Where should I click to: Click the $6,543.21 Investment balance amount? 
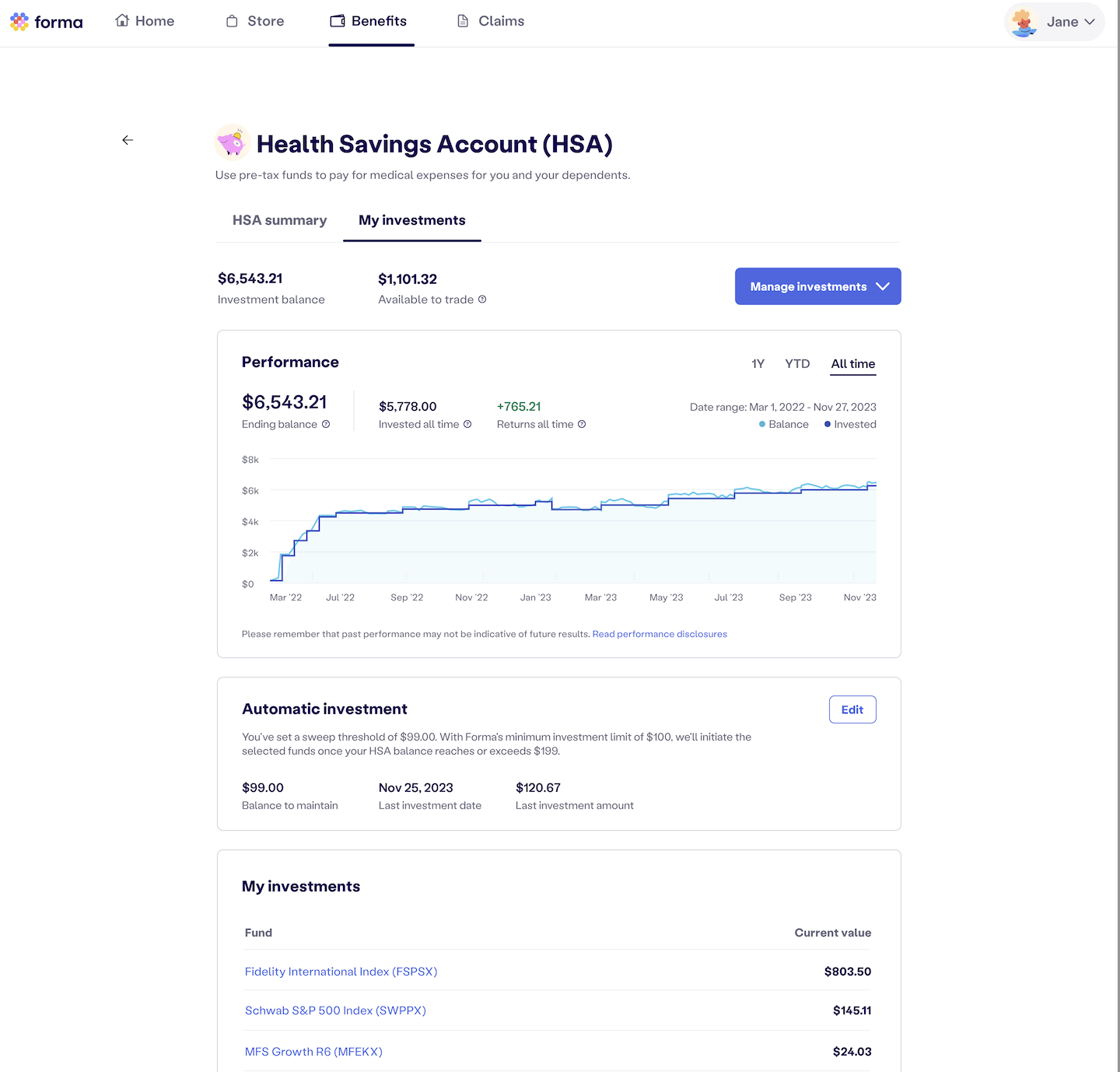coord(250,279)
